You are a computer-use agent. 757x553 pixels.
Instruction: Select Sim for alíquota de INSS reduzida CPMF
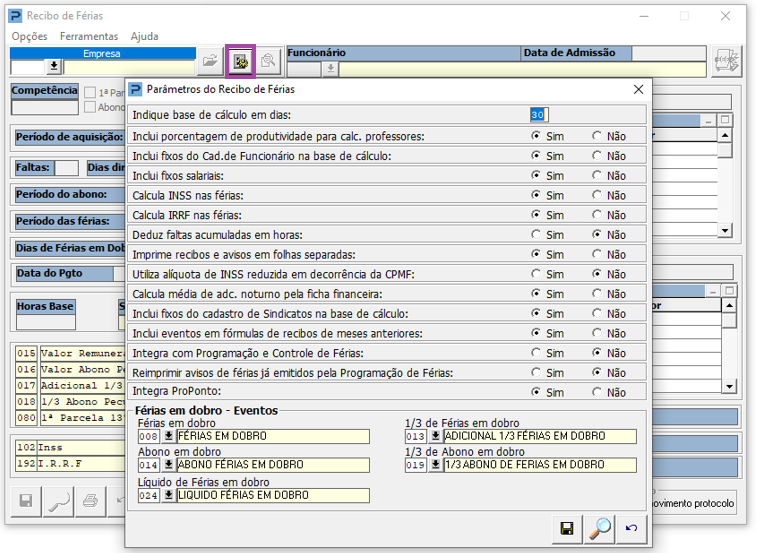click(536, 274)
